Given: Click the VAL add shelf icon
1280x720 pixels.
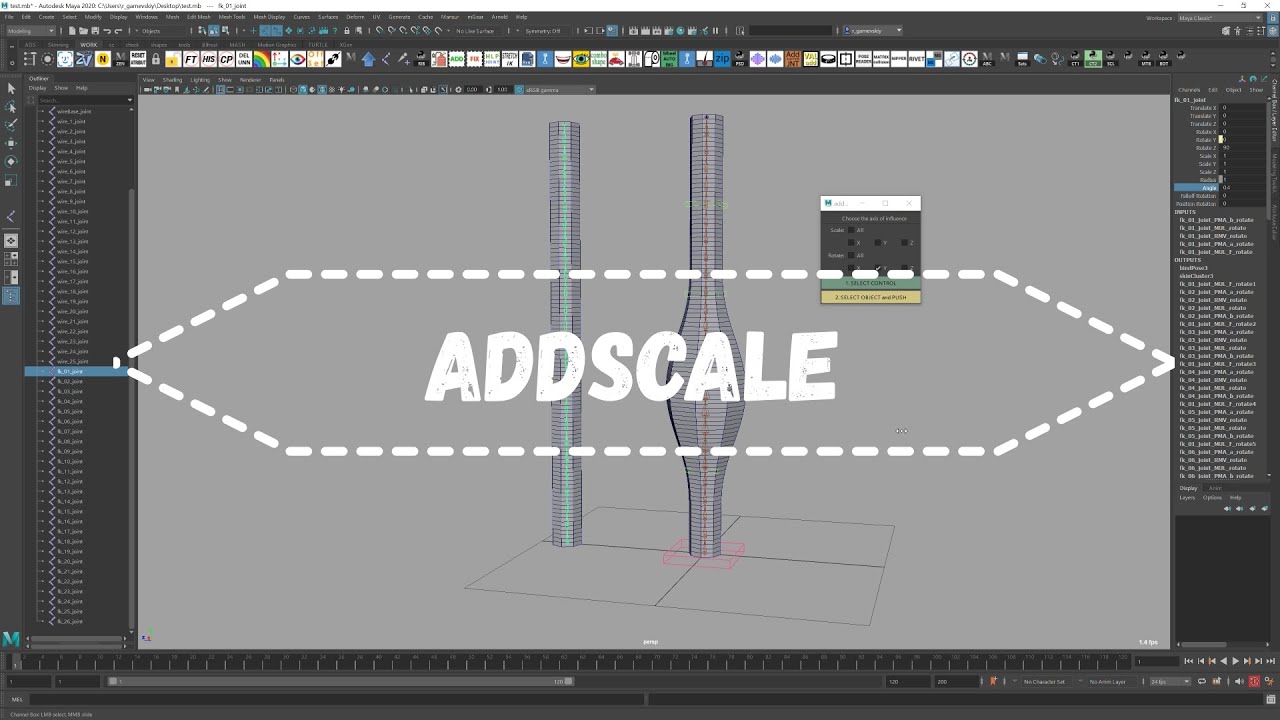Looking at the screenshot, I should coord(810,59).
